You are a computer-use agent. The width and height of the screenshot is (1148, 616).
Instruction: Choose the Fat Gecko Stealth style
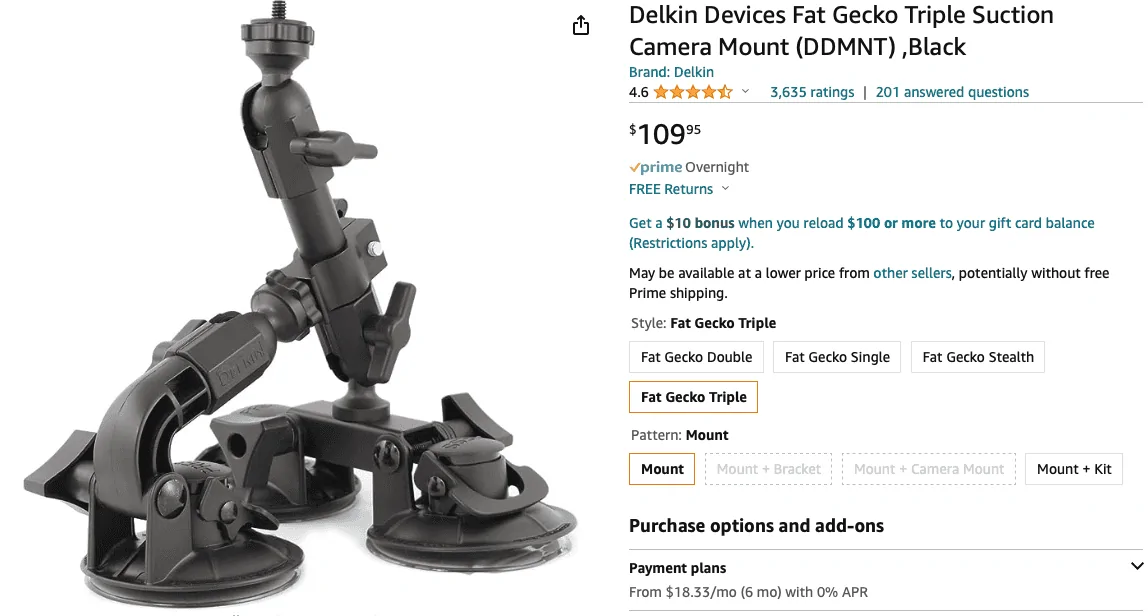pos(977,357)
